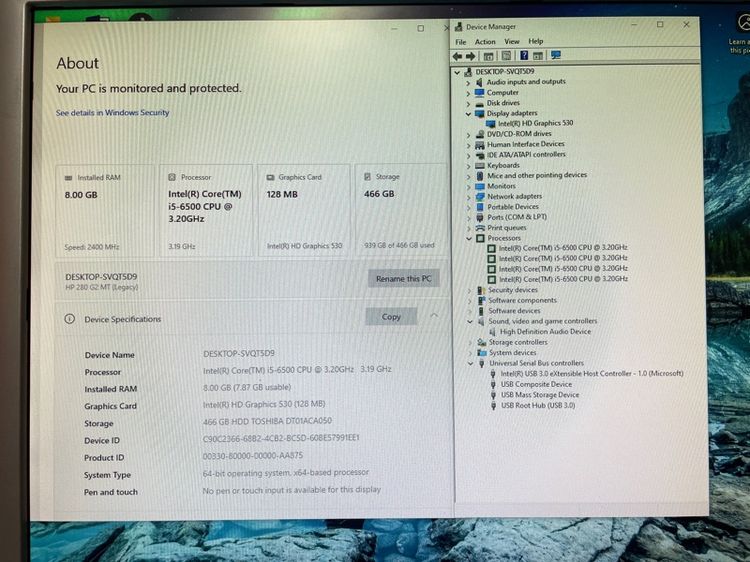
Task: Click the Forward arrow in Device Manager toolbar
Action: coord(471,56)
